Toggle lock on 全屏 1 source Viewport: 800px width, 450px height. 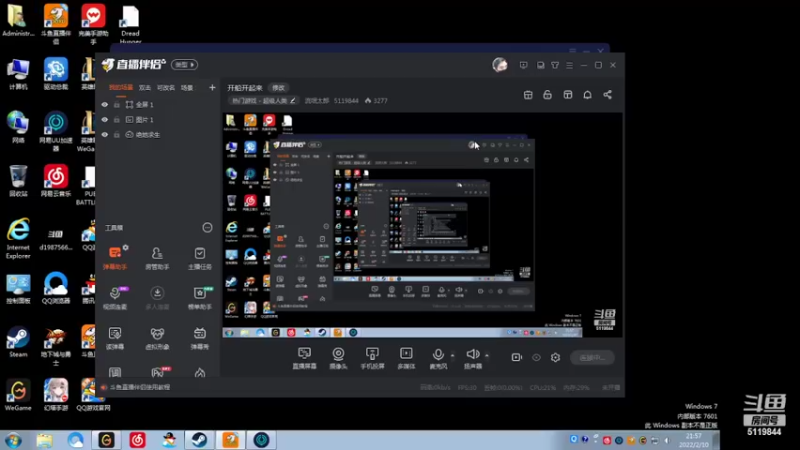pyautogui.click(x=117, y=105)
